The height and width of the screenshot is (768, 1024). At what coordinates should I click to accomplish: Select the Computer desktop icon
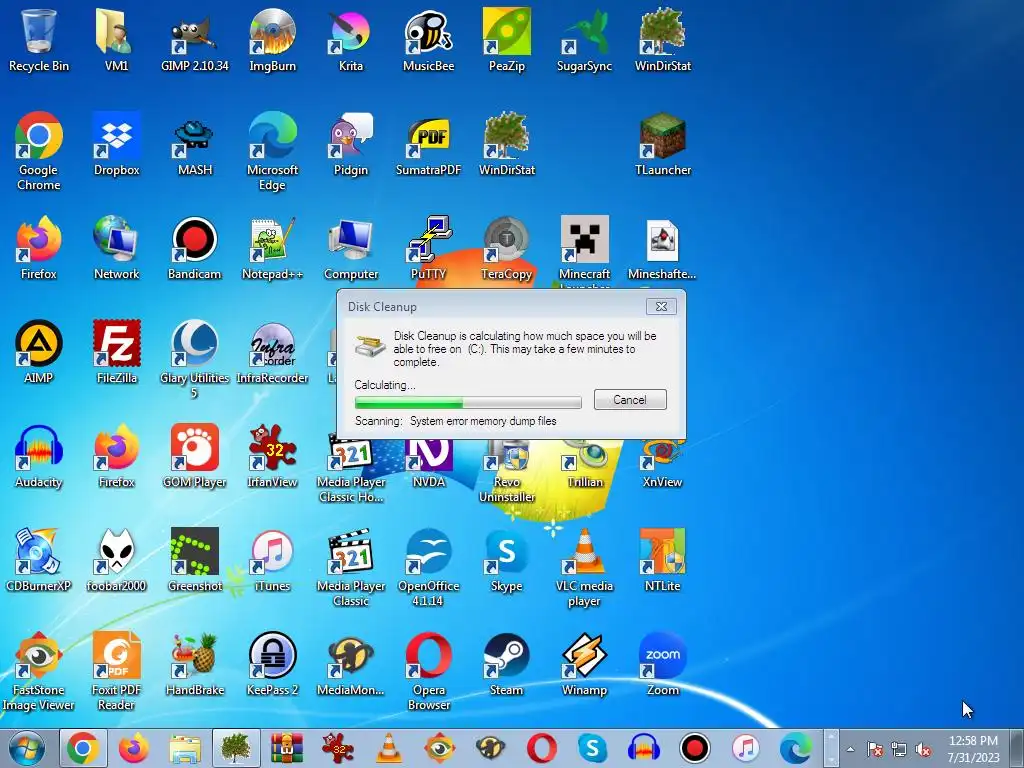click(x=351, y=249)
